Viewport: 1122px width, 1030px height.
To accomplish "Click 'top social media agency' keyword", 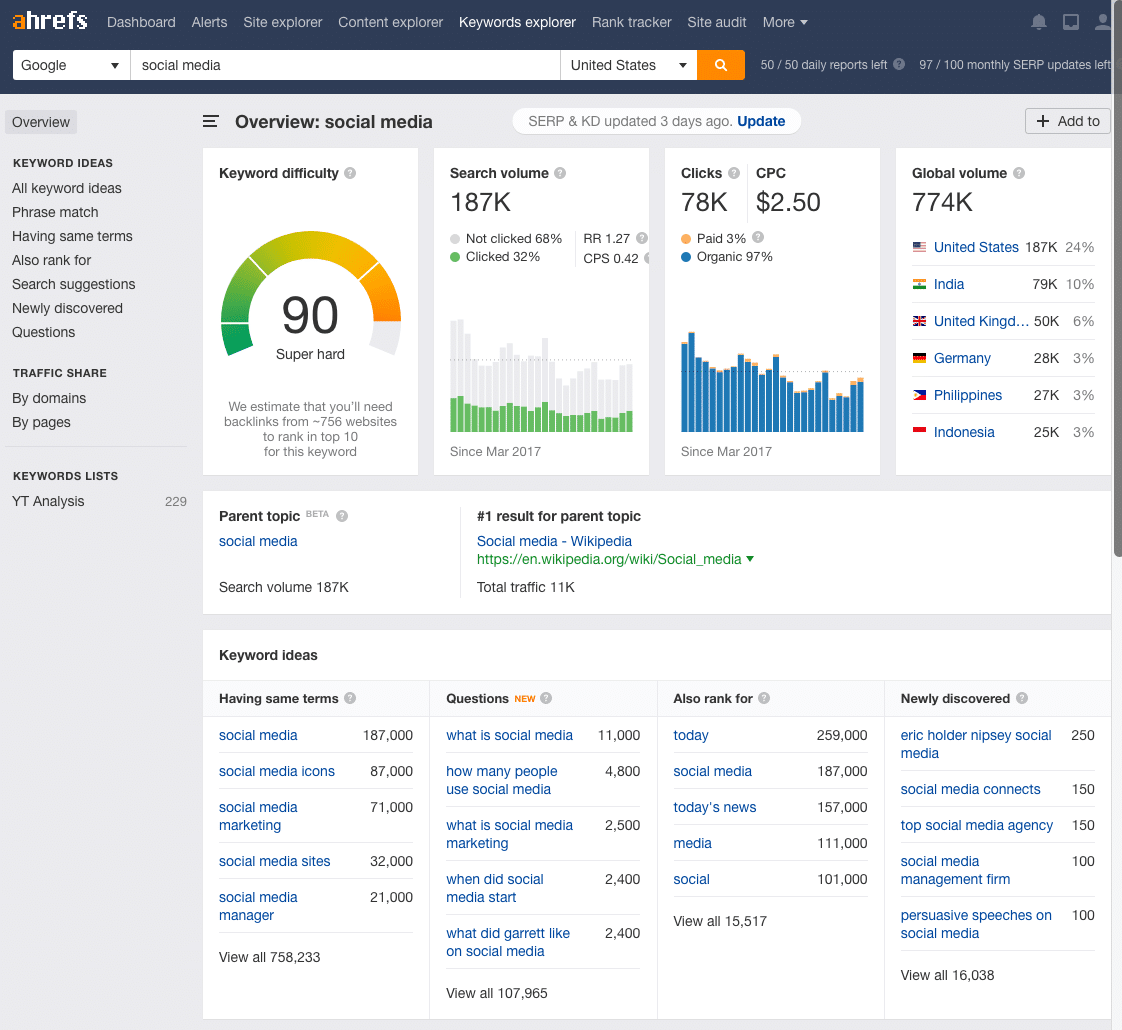I will click(976, 826).
